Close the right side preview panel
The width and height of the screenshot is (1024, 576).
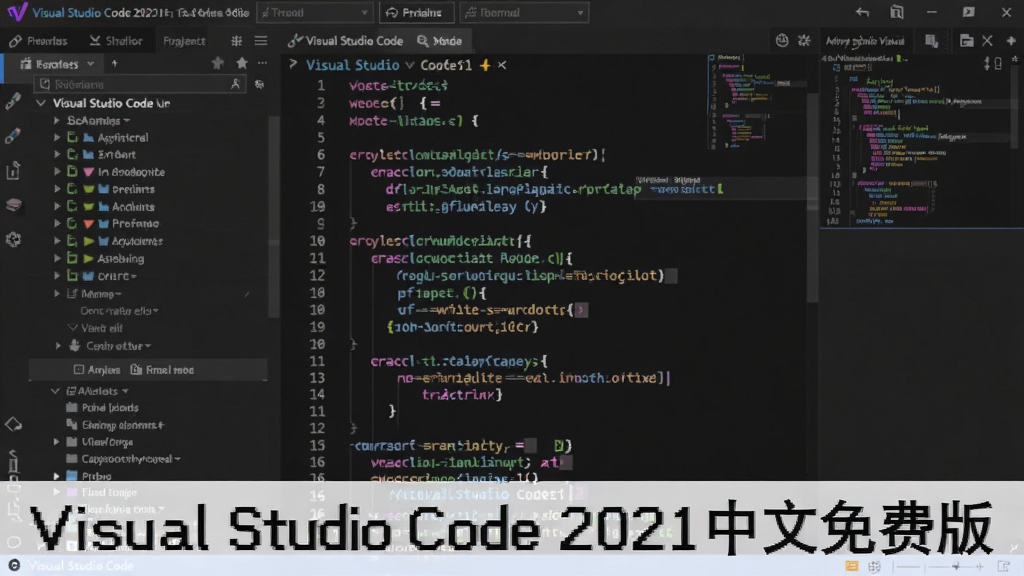[987, 41]
